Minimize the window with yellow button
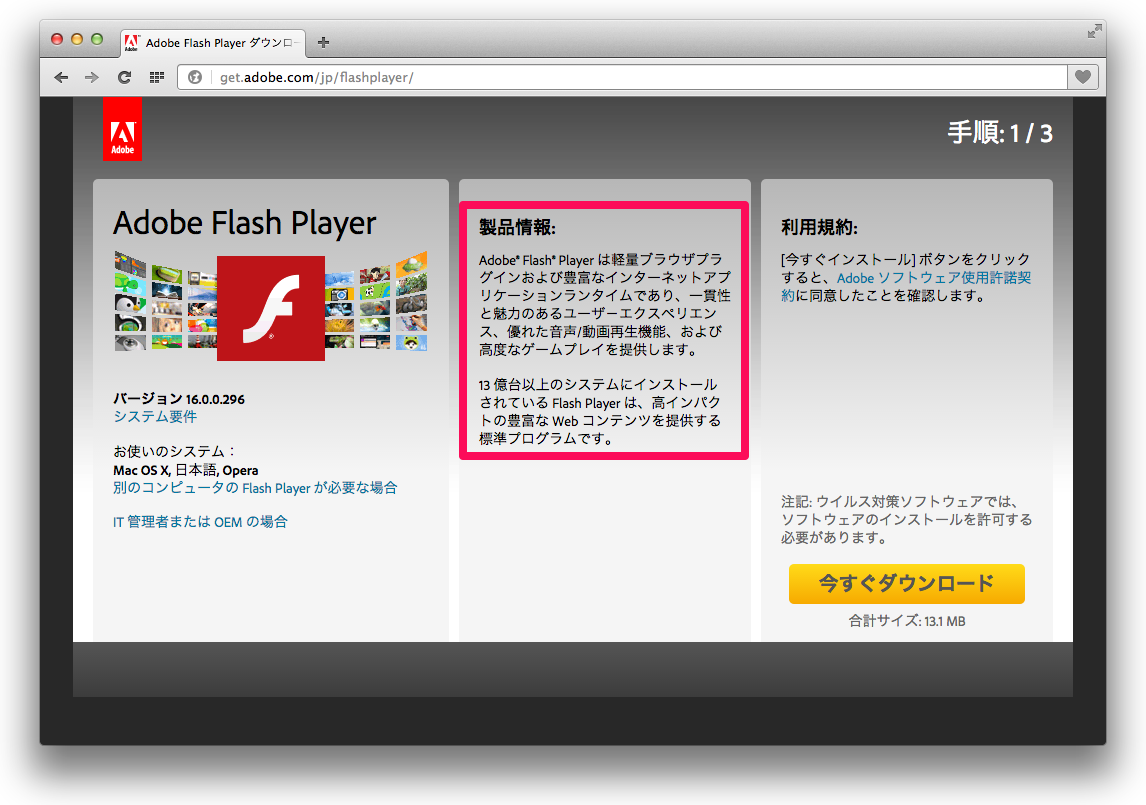1146x805 pixels. (x=77, y=39)
